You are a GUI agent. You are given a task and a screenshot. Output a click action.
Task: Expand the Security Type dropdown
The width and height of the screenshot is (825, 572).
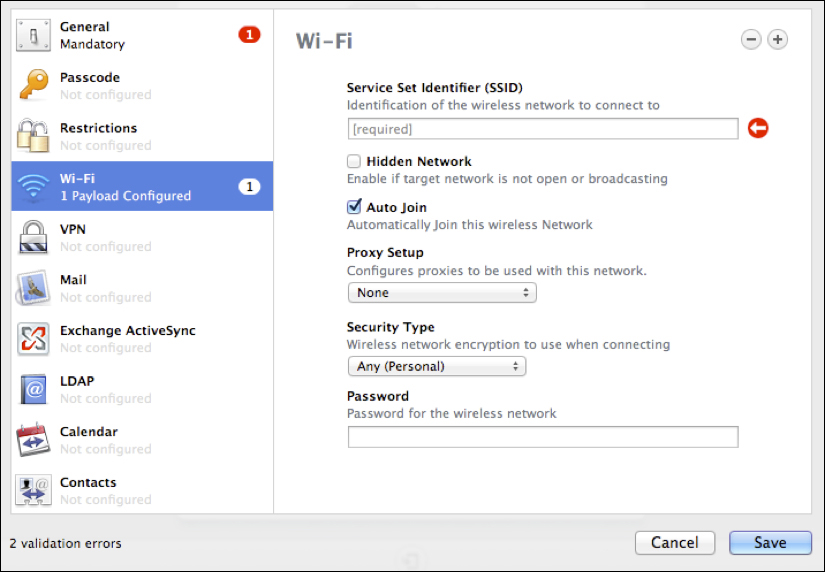click(437, 366)
